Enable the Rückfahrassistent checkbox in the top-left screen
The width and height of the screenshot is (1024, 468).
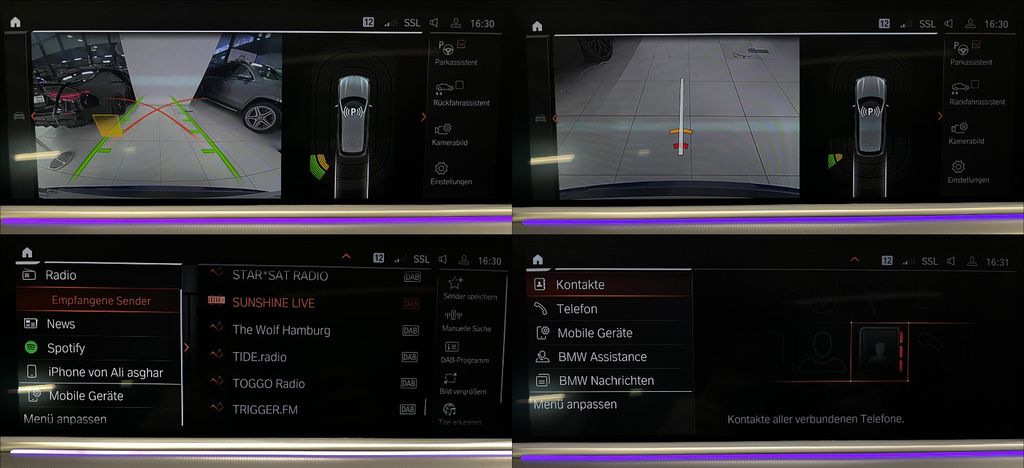pyautogui.click(x=459, y=85)
